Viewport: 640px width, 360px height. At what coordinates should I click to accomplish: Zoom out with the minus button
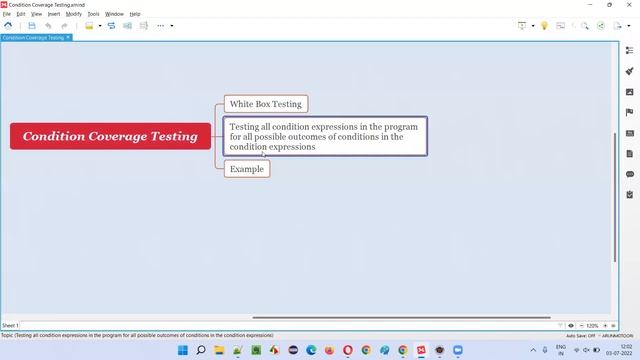point(581,326)
